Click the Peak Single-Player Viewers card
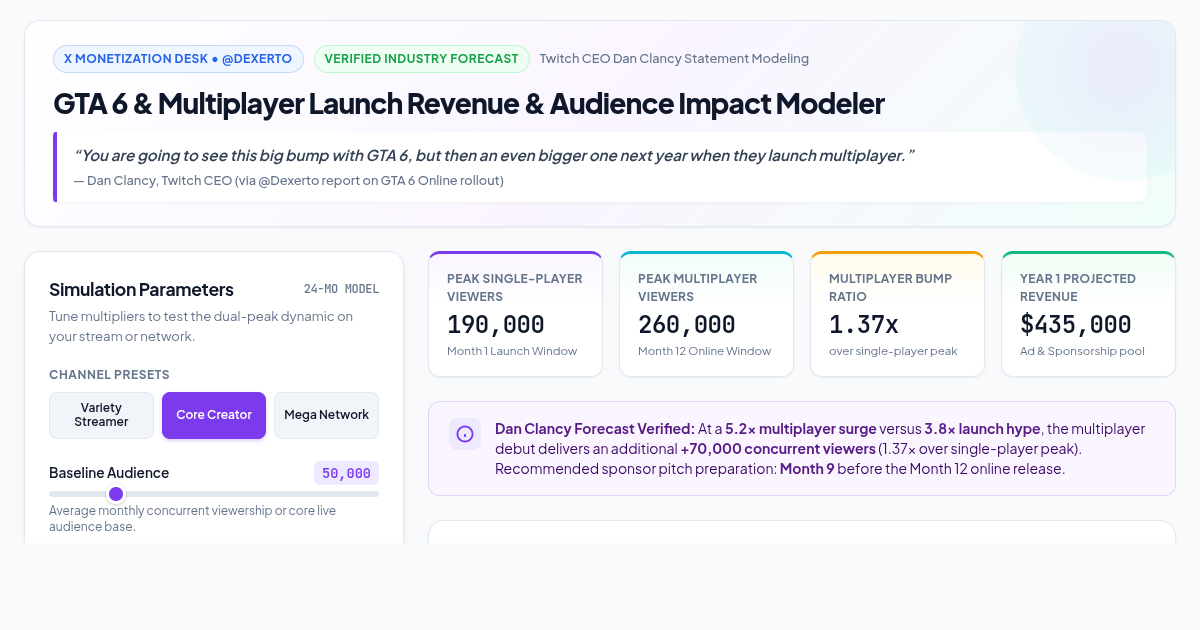Image resolution: width=1200 pixels, height=630 pixels. (x=515, y=314)
